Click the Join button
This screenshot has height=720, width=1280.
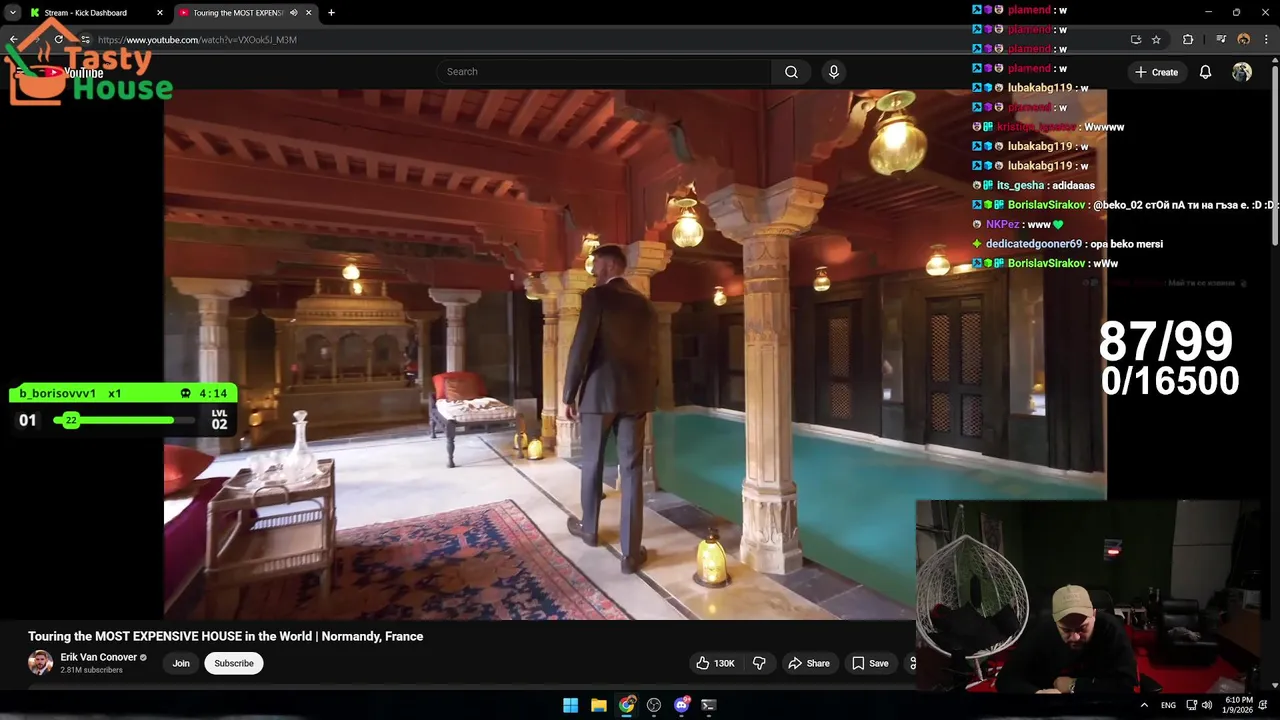point(181,663)
